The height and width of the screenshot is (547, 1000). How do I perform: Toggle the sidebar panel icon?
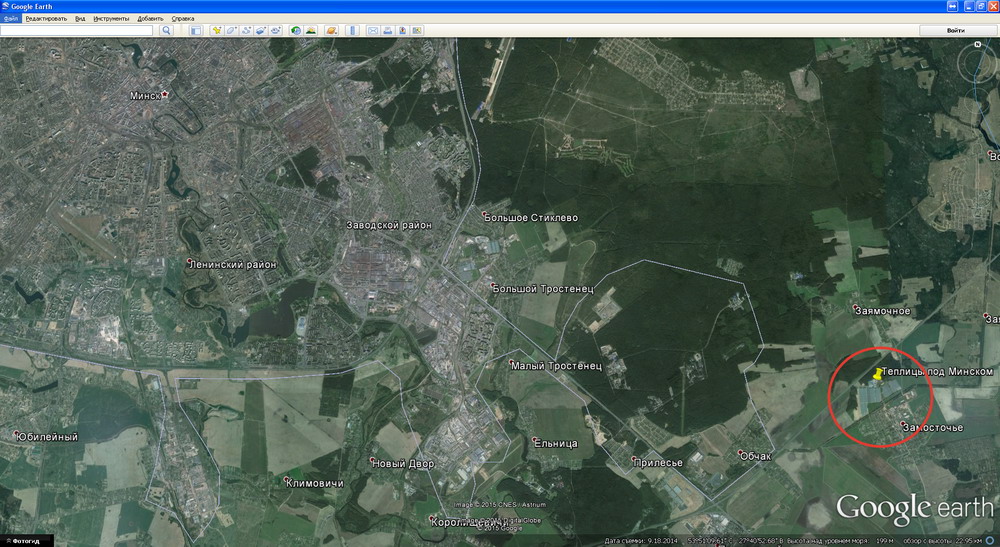pos(196,30)
